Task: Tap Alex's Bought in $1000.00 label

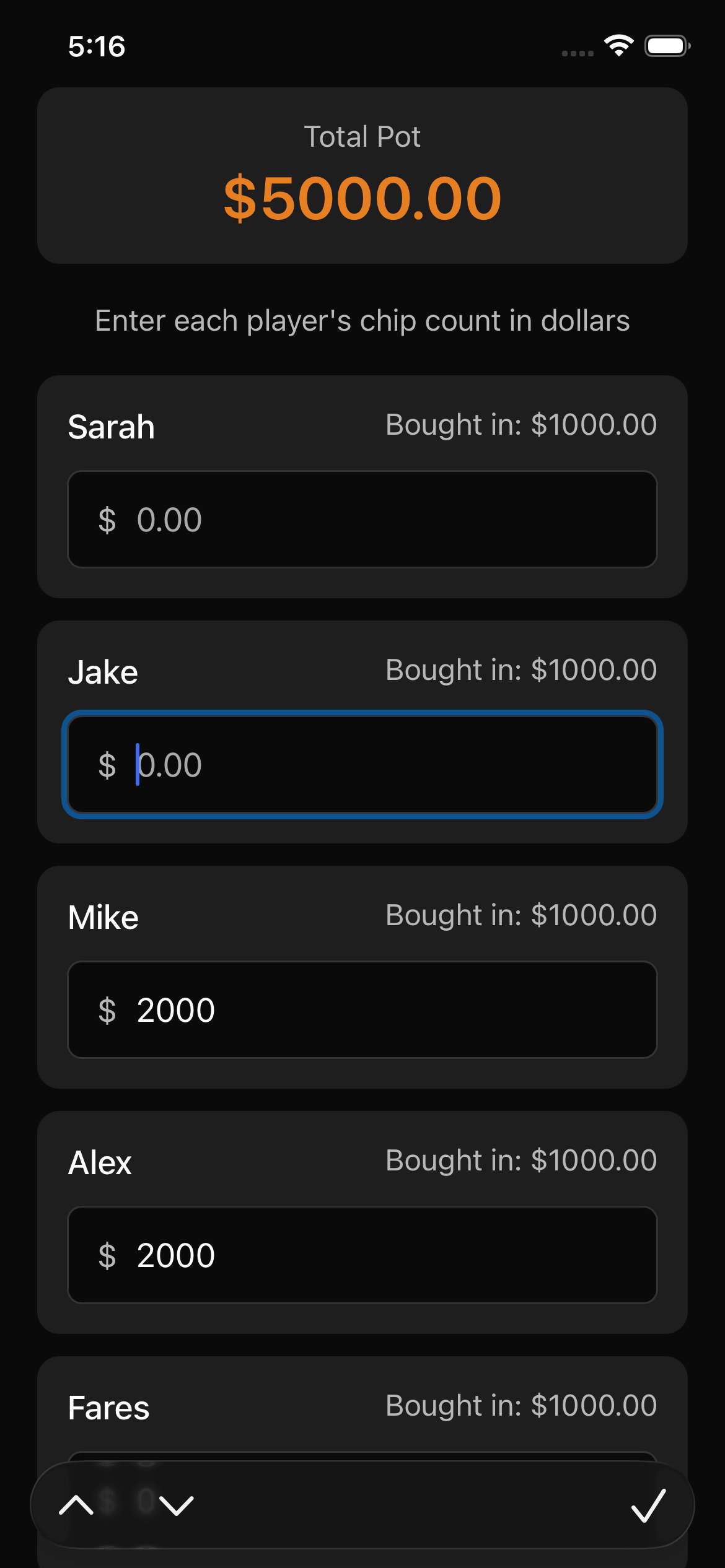Action: (521, 1160)
